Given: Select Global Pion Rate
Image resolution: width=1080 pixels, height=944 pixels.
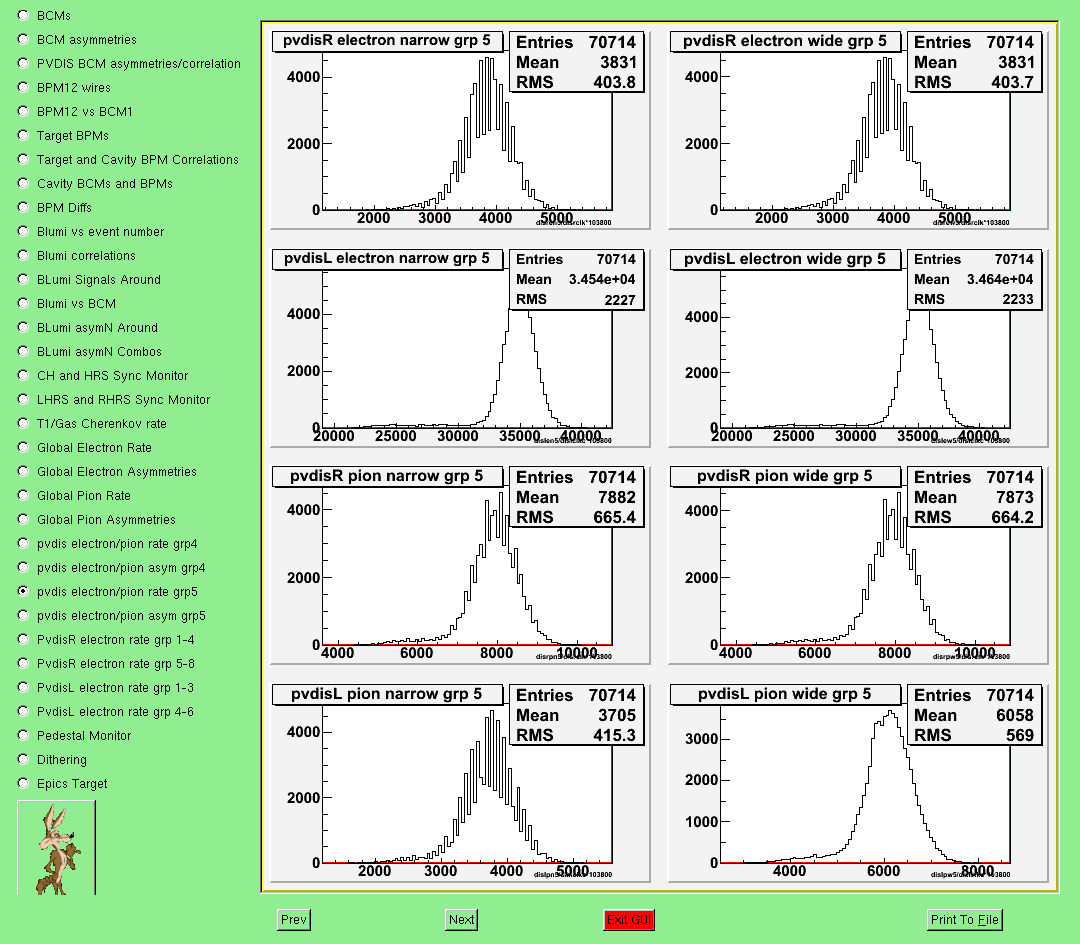Looking at the screenshot, I should tap(23, 496).
